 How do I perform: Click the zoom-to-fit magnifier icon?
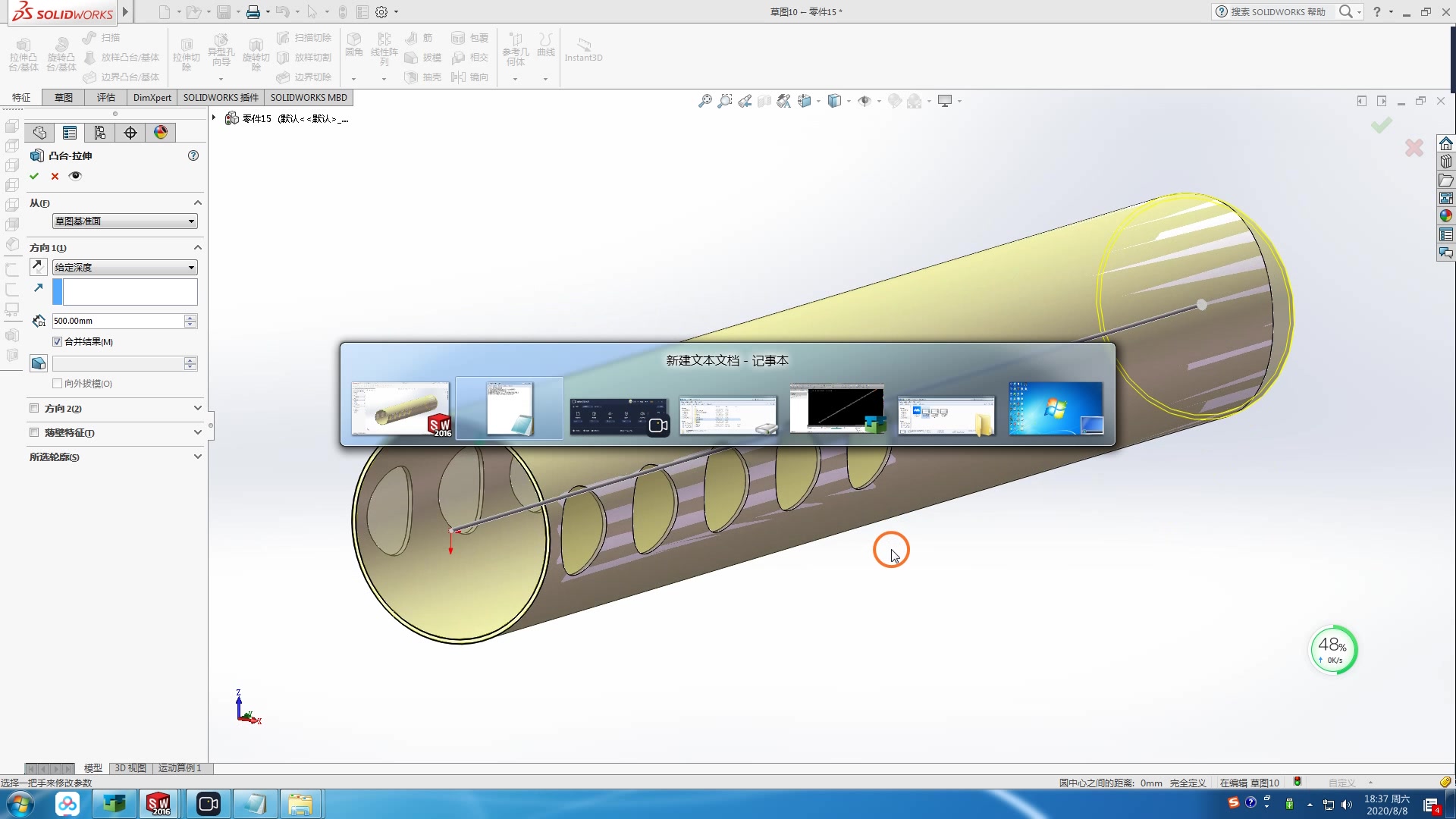click(x=704, y=101)
